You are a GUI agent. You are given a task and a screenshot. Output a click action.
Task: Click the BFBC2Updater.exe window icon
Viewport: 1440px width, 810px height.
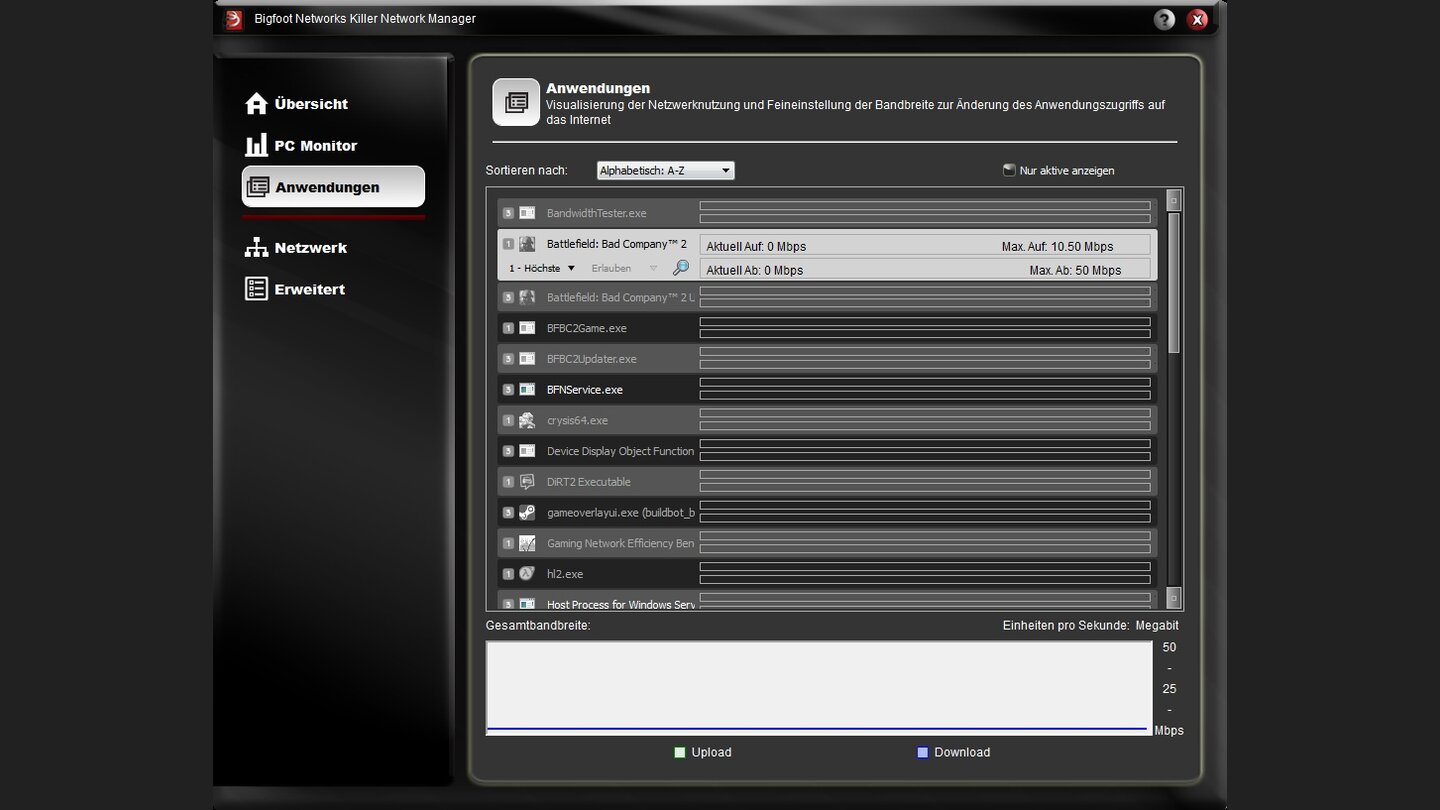click(527, 359)
